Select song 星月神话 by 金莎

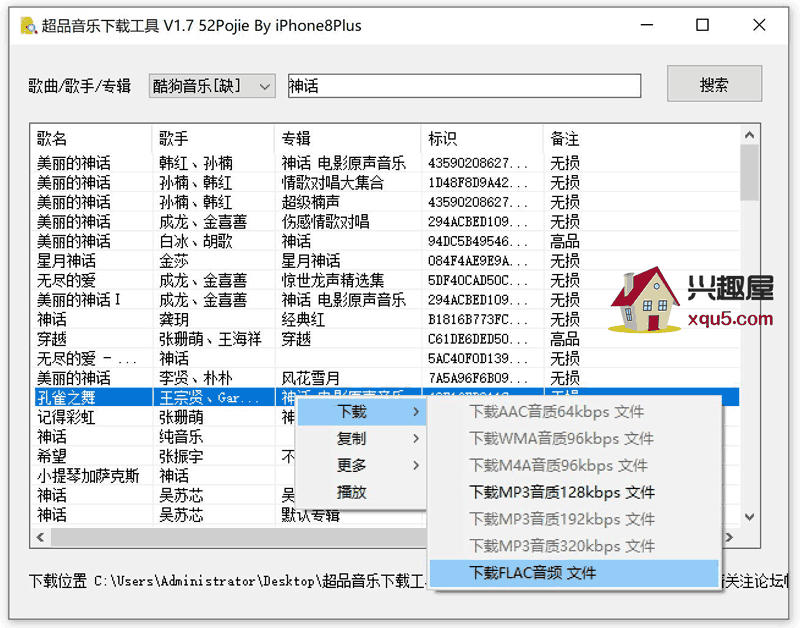pos(385,261)
